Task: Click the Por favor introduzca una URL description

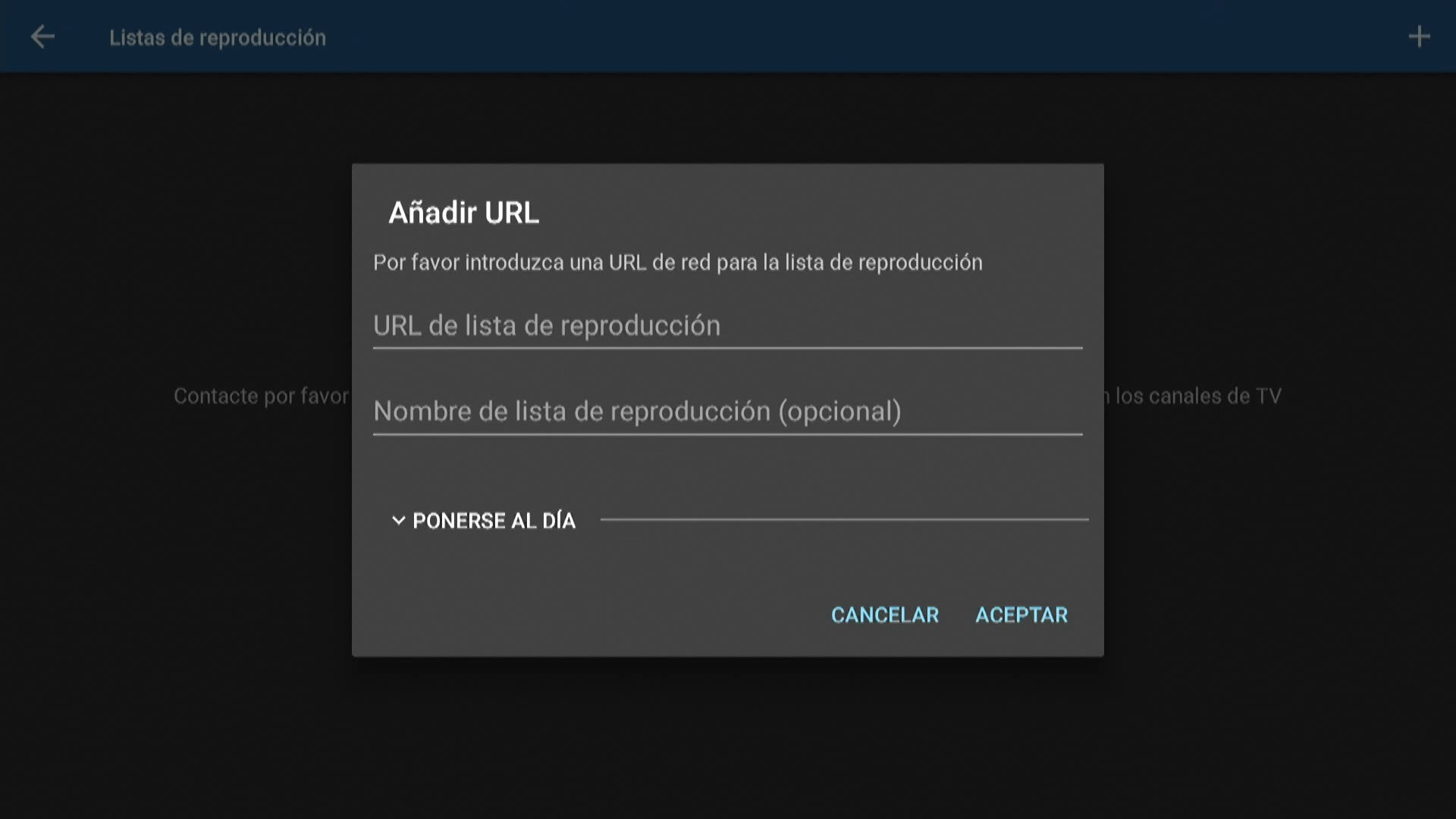Action: (x=677, y=262)
